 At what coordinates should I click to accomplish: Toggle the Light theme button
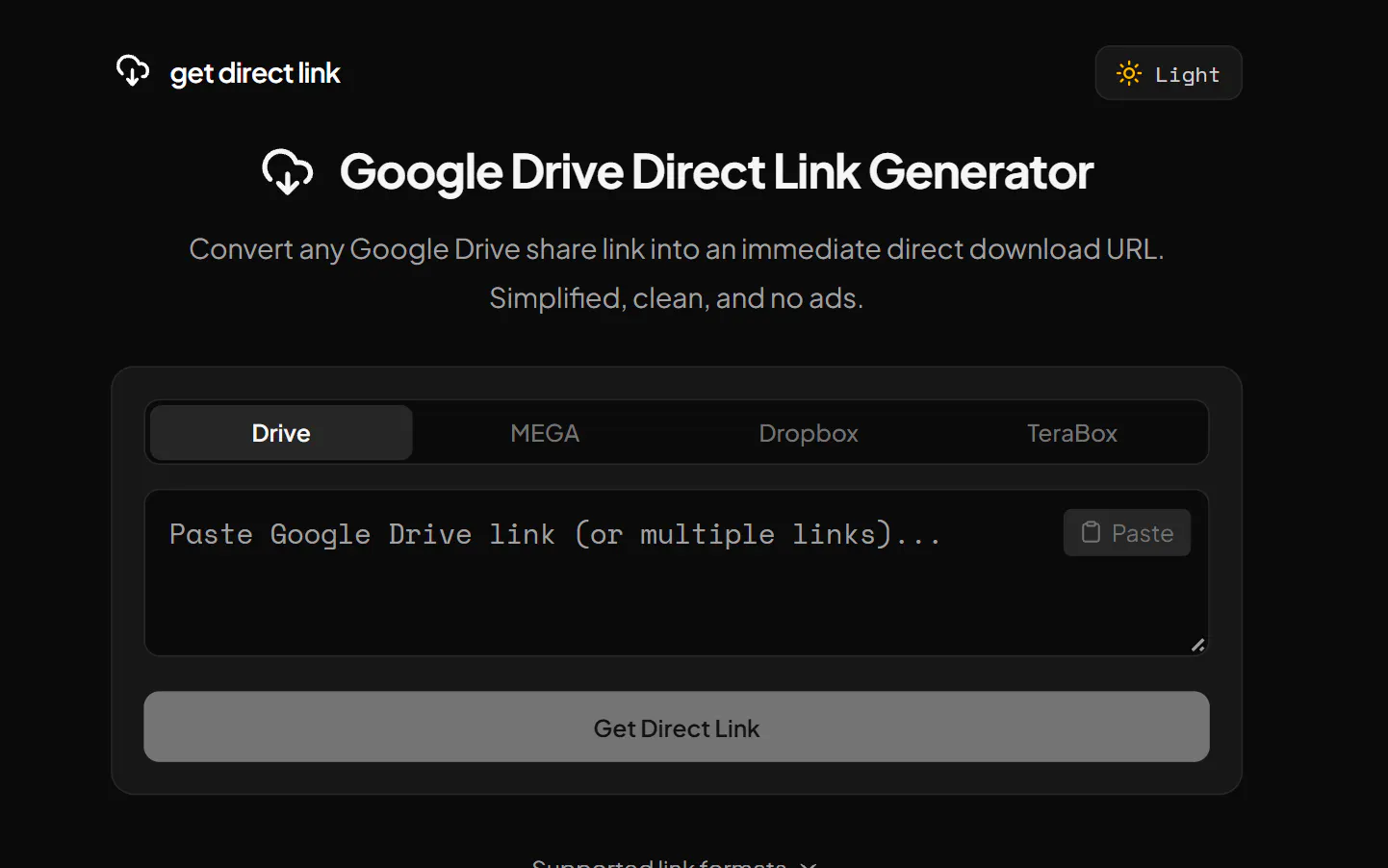1169,73
